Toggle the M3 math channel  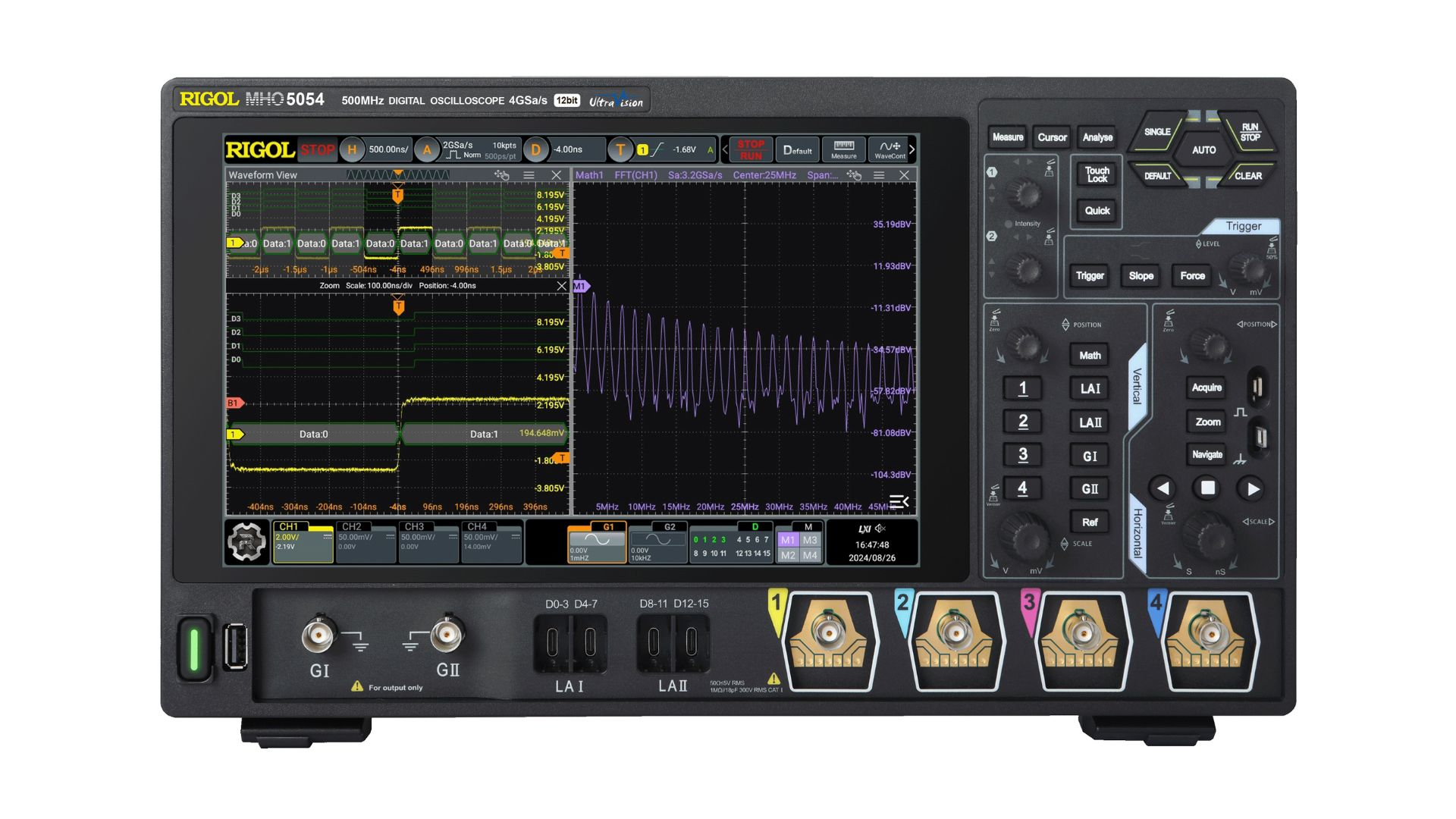tap(810, 540)
